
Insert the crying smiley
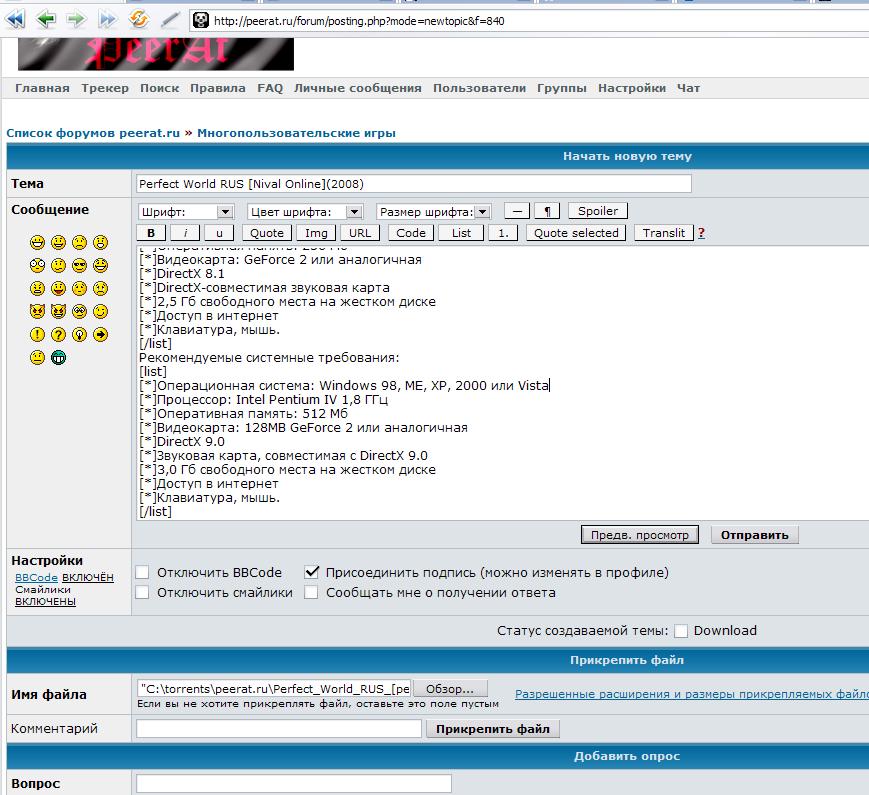(100, 288)
